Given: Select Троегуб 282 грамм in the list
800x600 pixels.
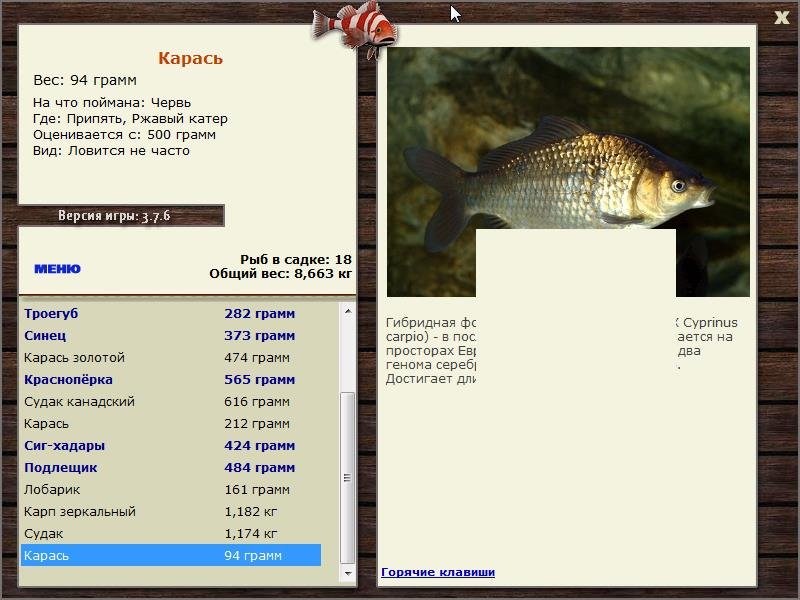Looking at the screenshot, I should tap(171, 313).
